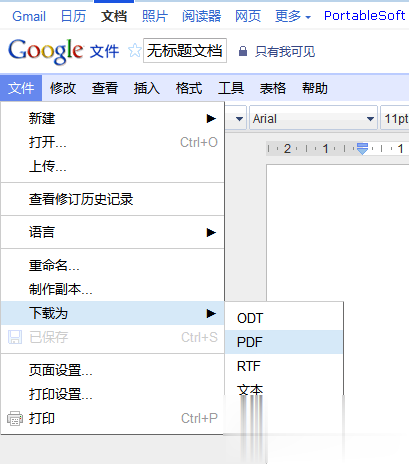Open the 插入 menu

pos(147,88)
